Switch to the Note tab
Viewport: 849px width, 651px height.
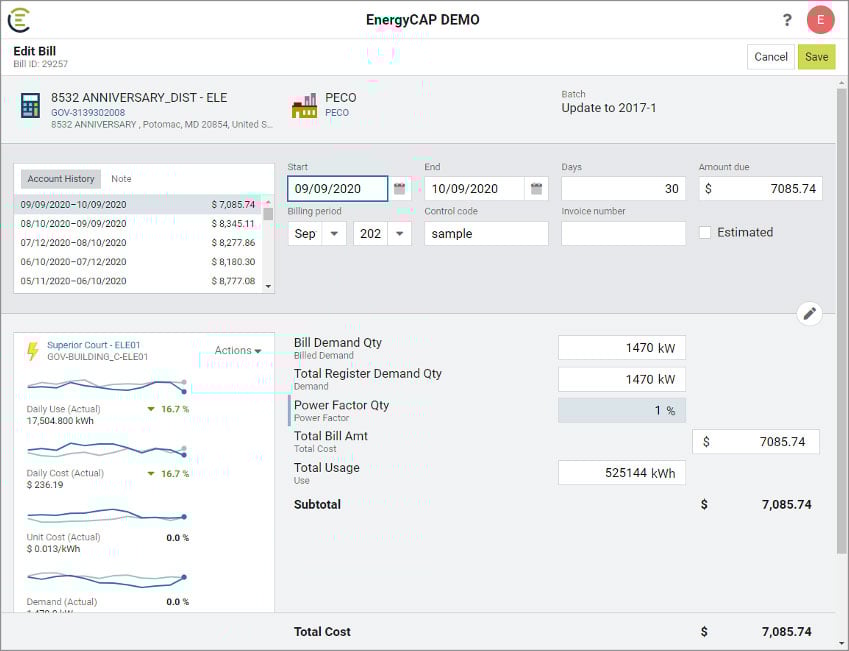121,179
